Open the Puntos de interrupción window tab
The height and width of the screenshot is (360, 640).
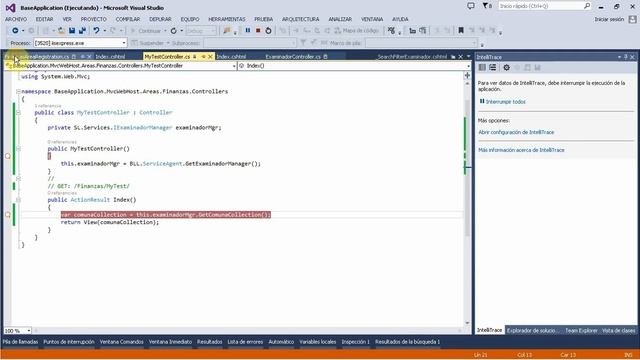click(x=69, y=342)
